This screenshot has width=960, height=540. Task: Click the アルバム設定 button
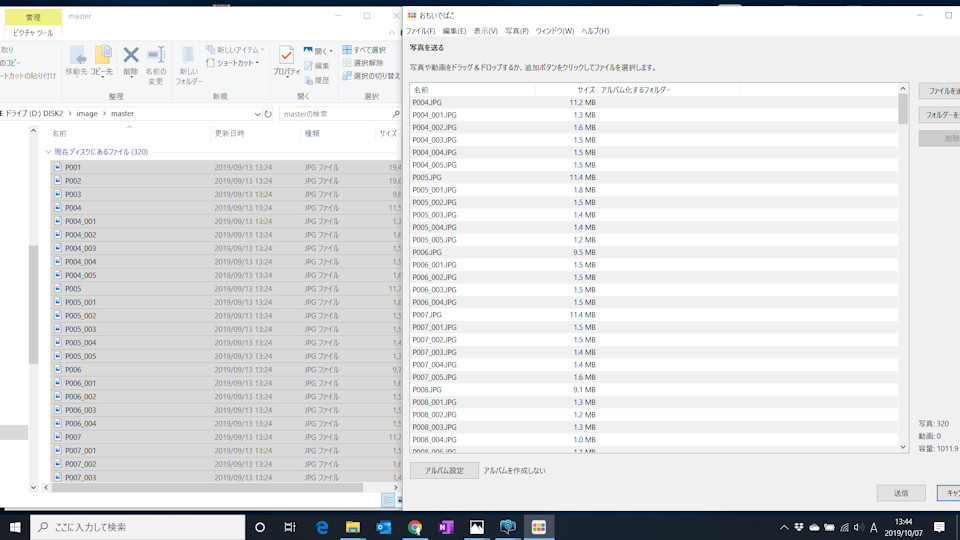tap(444, 470)
